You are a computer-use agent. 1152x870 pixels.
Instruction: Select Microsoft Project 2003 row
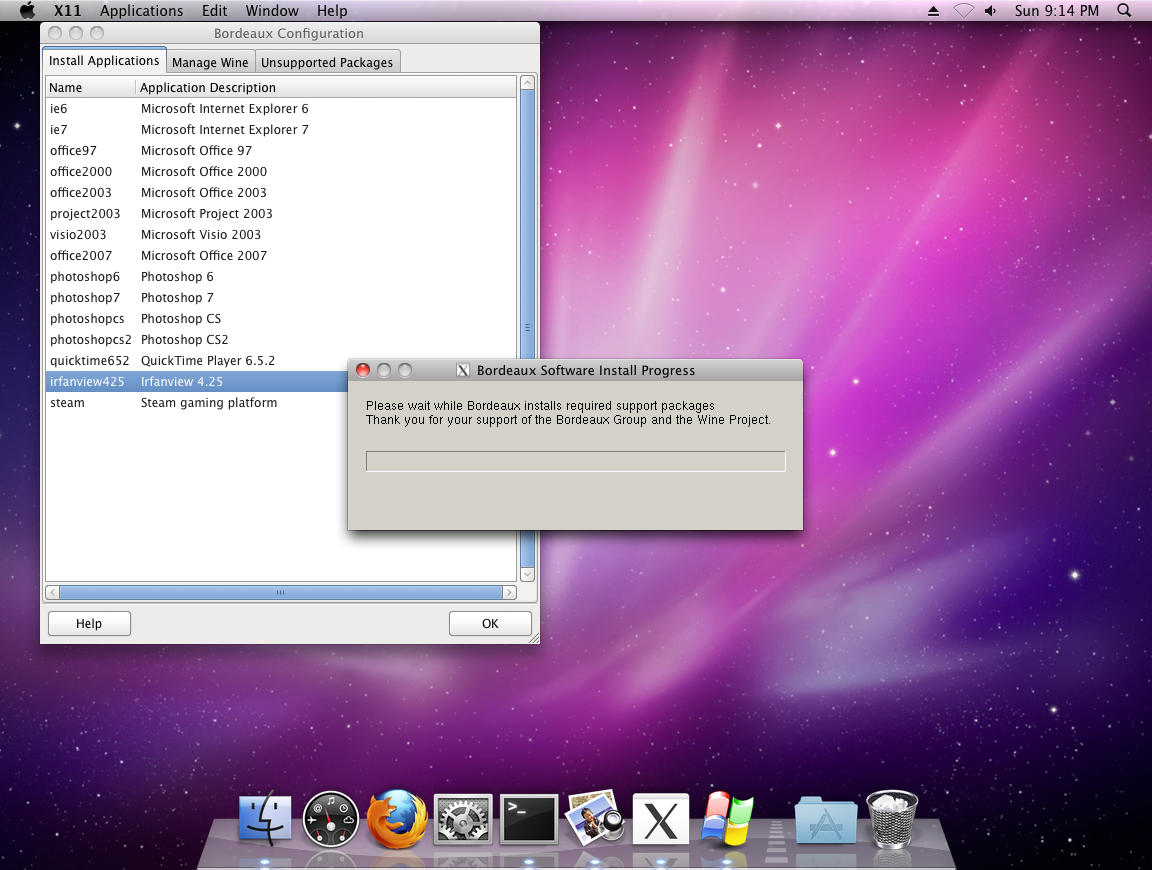click(281, 214)
